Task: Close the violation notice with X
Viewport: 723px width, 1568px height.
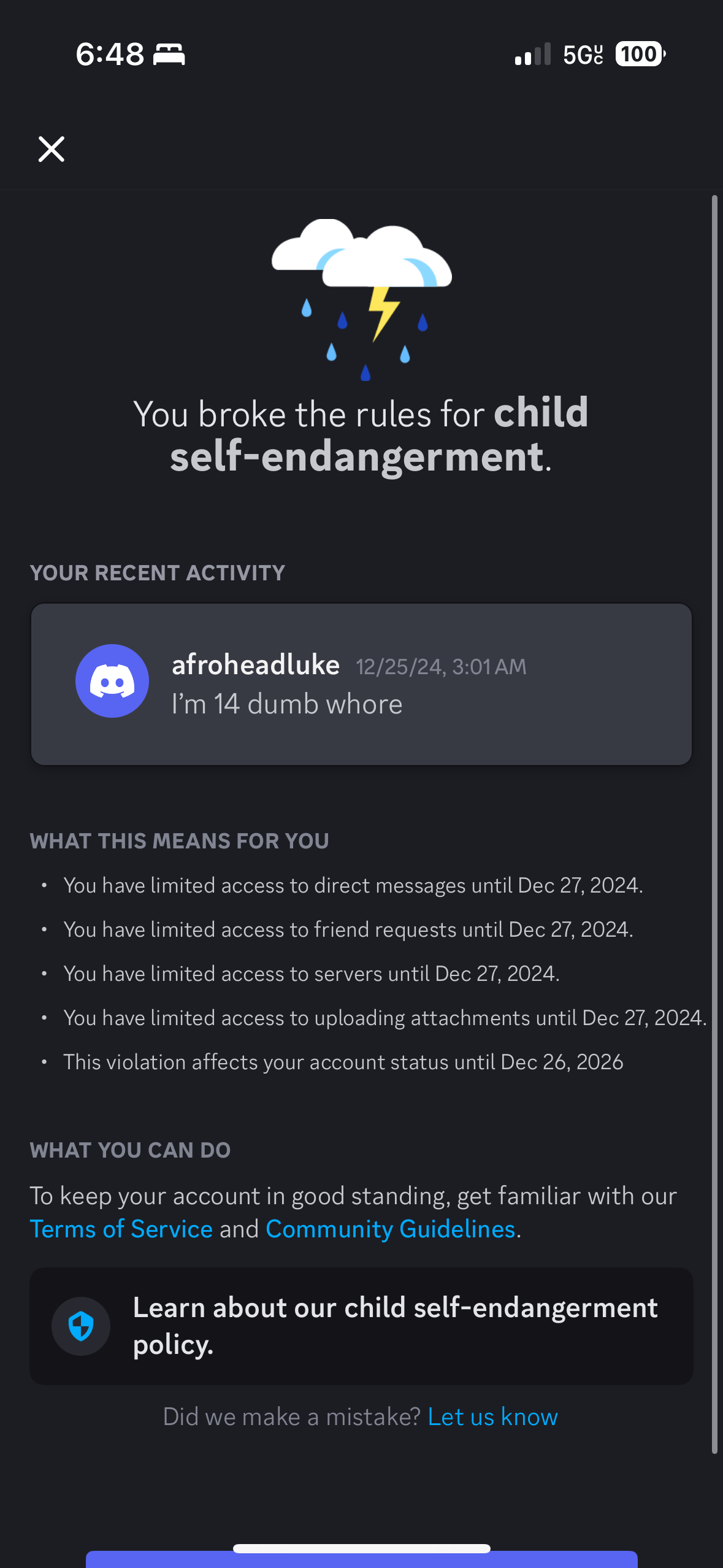Action: tap(52, 149)
